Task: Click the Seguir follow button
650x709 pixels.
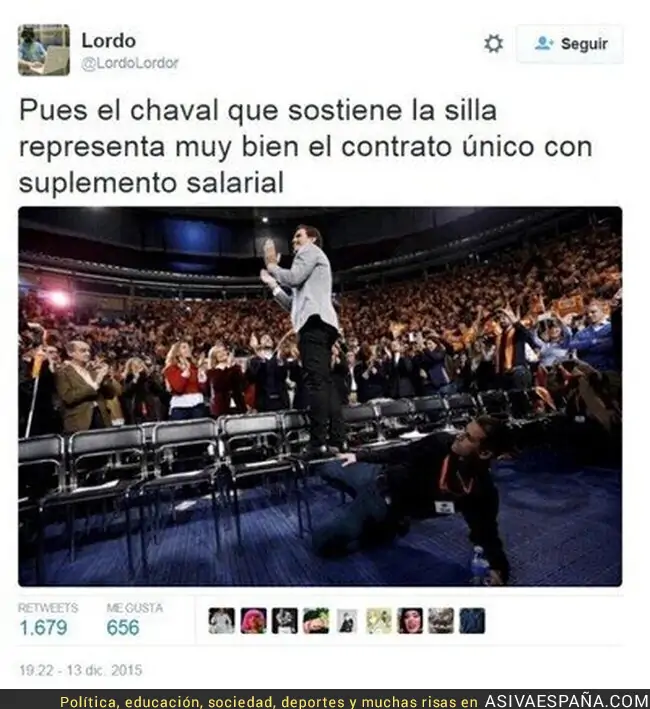Action: (570, 44)
